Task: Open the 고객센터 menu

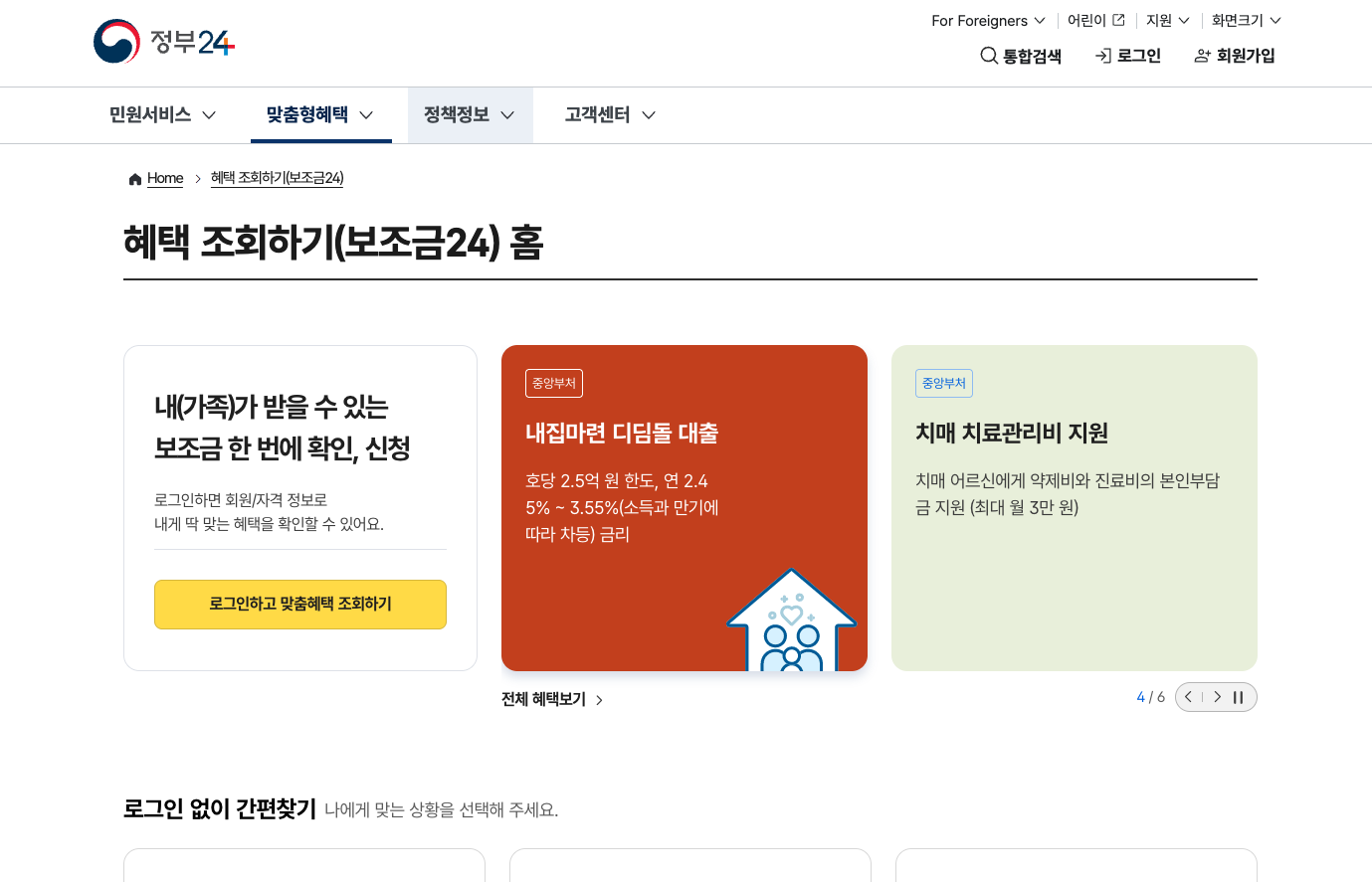Action: (x=611, y=115)
